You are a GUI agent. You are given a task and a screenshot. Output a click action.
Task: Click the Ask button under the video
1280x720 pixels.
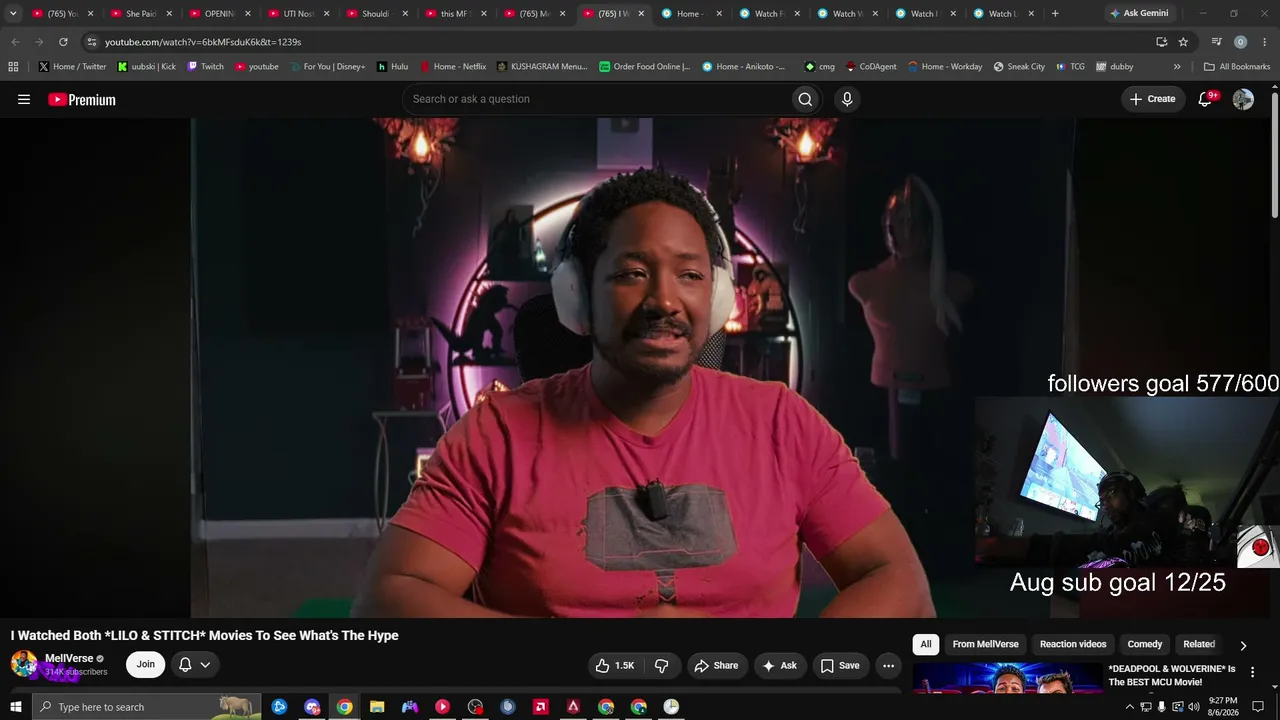point(779,665)
